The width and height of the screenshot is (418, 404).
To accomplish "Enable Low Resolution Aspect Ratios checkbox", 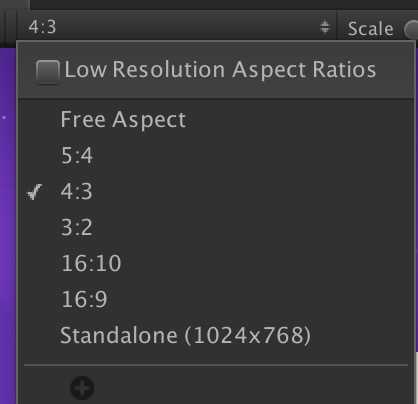I will coord(48,71).
